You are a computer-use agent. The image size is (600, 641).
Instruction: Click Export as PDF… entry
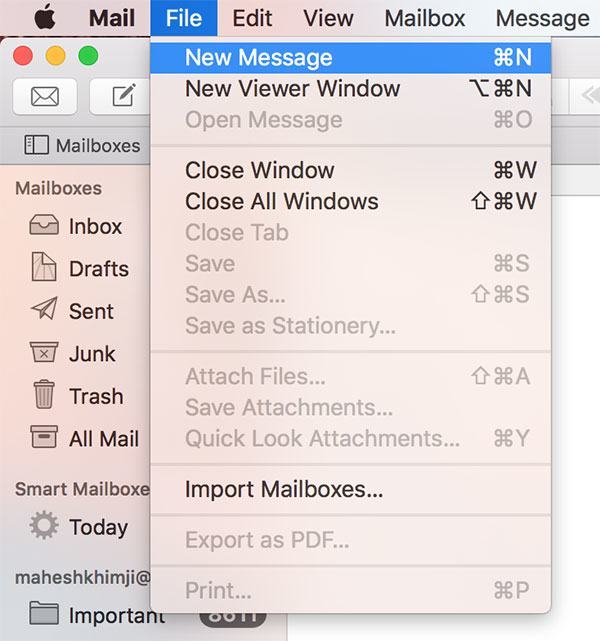pyautogui.click(x=351, y=540)
